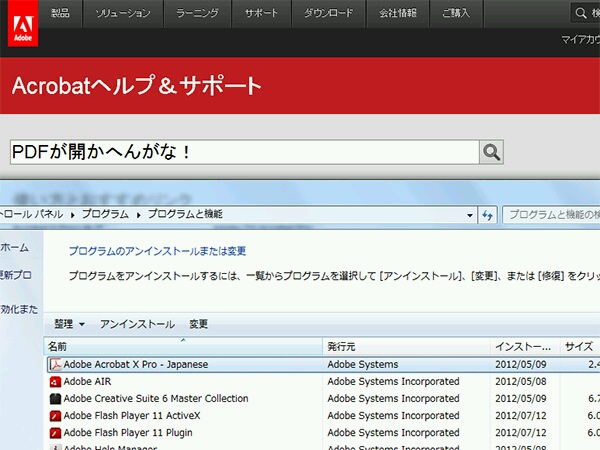
Task: Click the 2012/07/12 date of Flash Player ActiveX
Action: point(521,416)
